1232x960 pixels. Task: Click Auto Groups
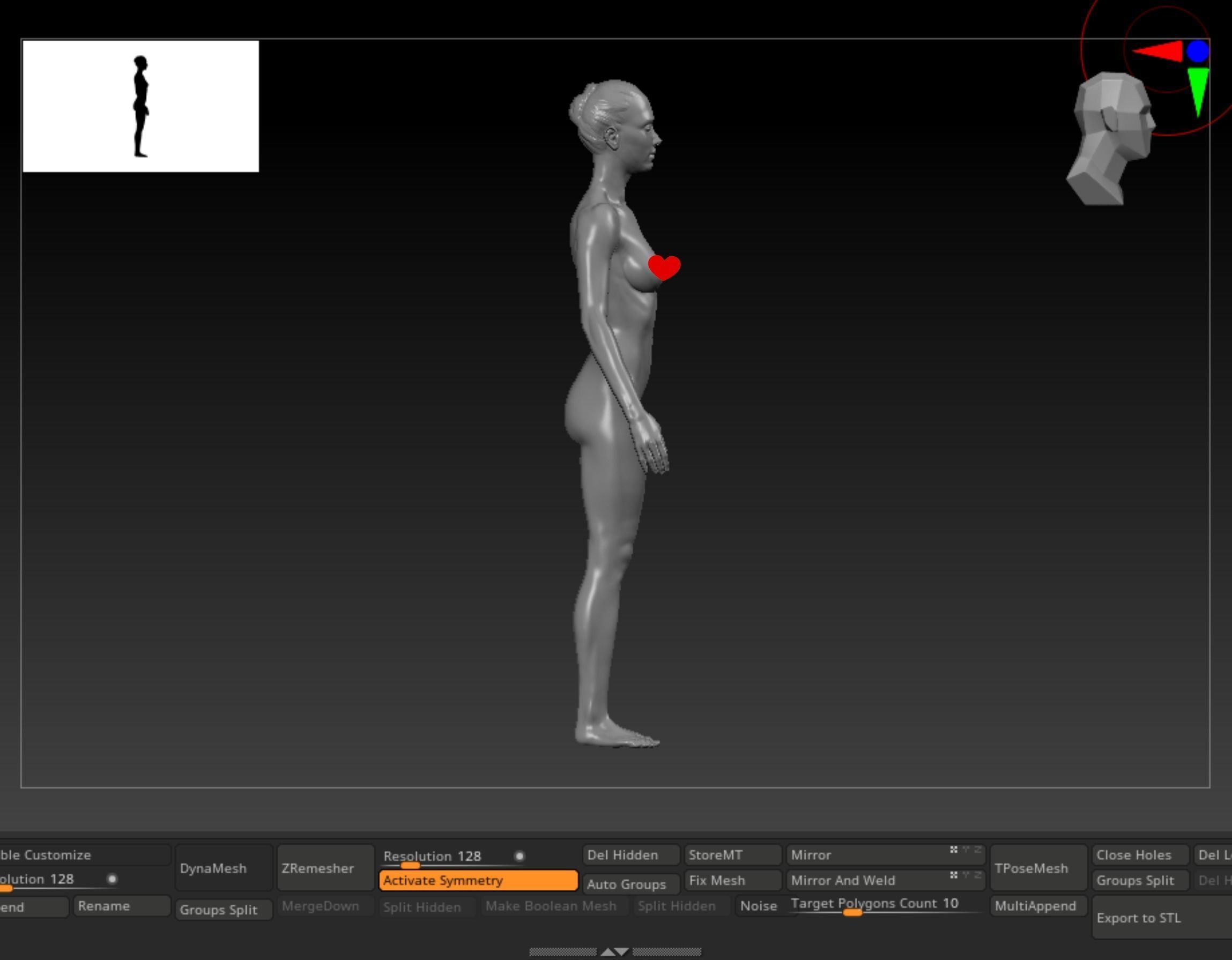pyautogui.click(x=630, y=884)
